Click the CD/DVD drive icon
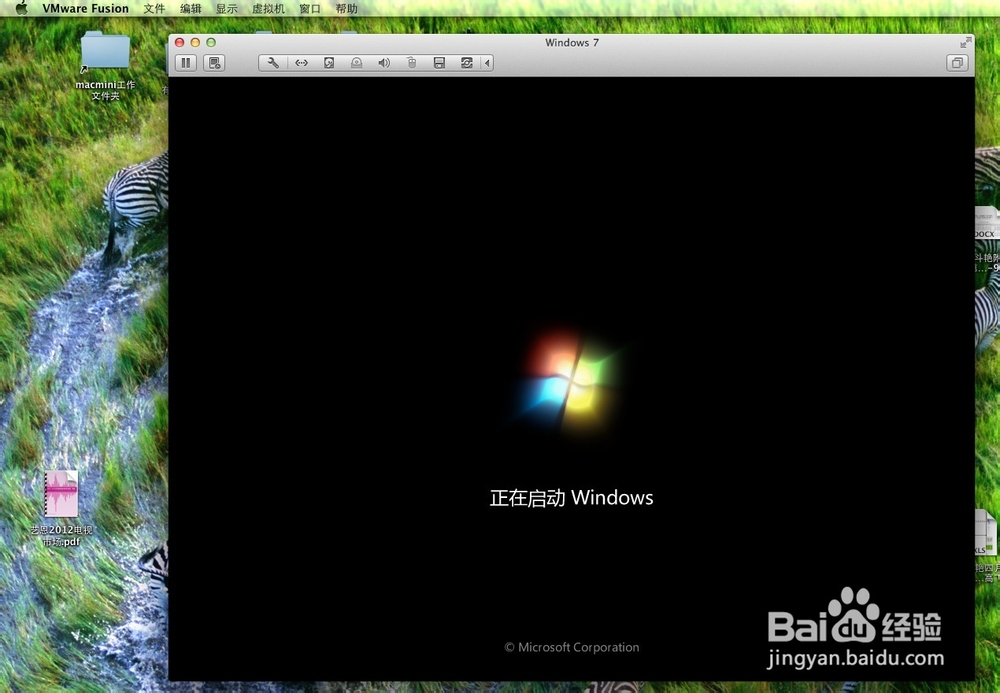The image size is (1000, 693). pyautogui.click(x=357, y=62)
